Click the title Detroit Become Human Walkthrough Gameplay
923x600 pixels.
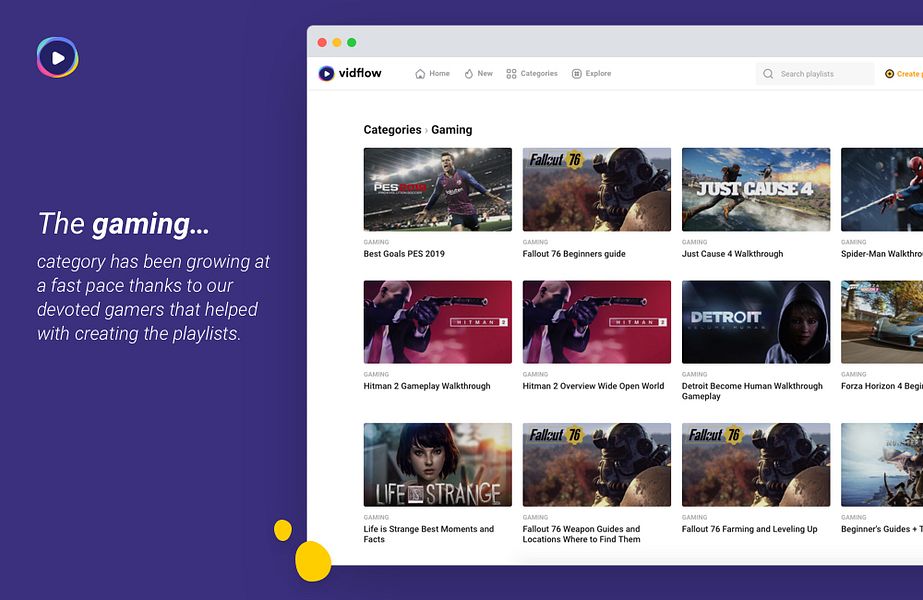pyautogui.click(x=752, y=391)
